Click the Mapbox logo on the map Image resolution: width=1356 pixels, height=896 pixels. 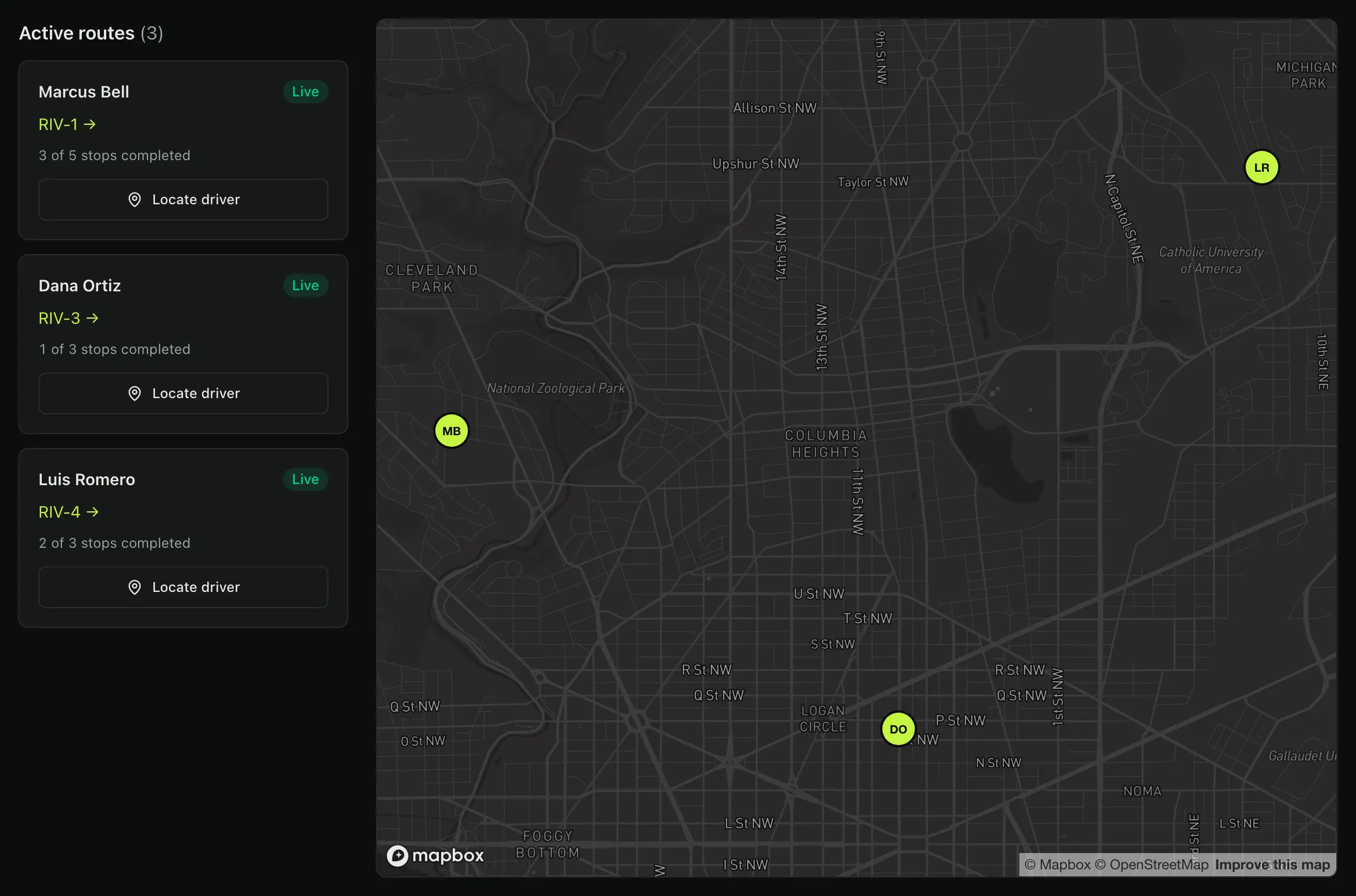[x=435, y=855]
